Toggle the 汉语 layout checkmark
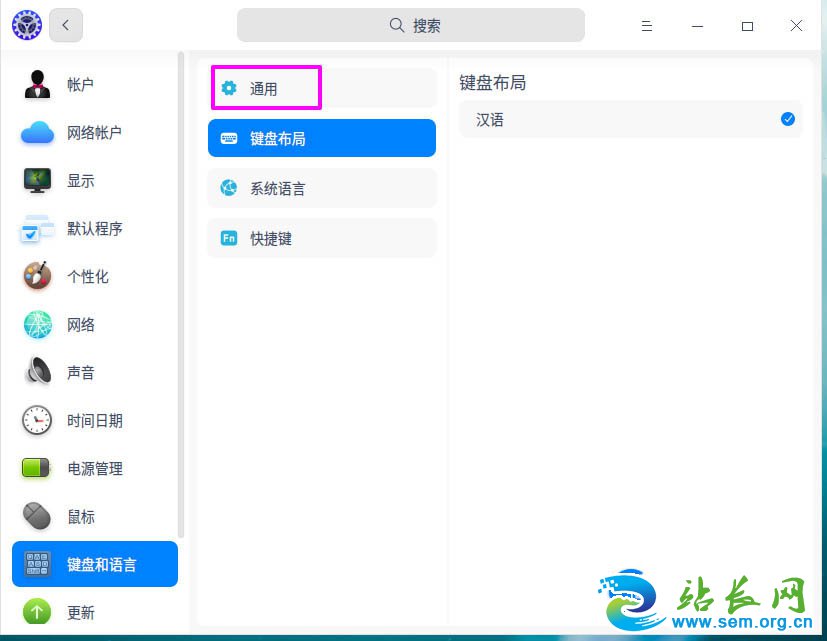 click(787, 119)
